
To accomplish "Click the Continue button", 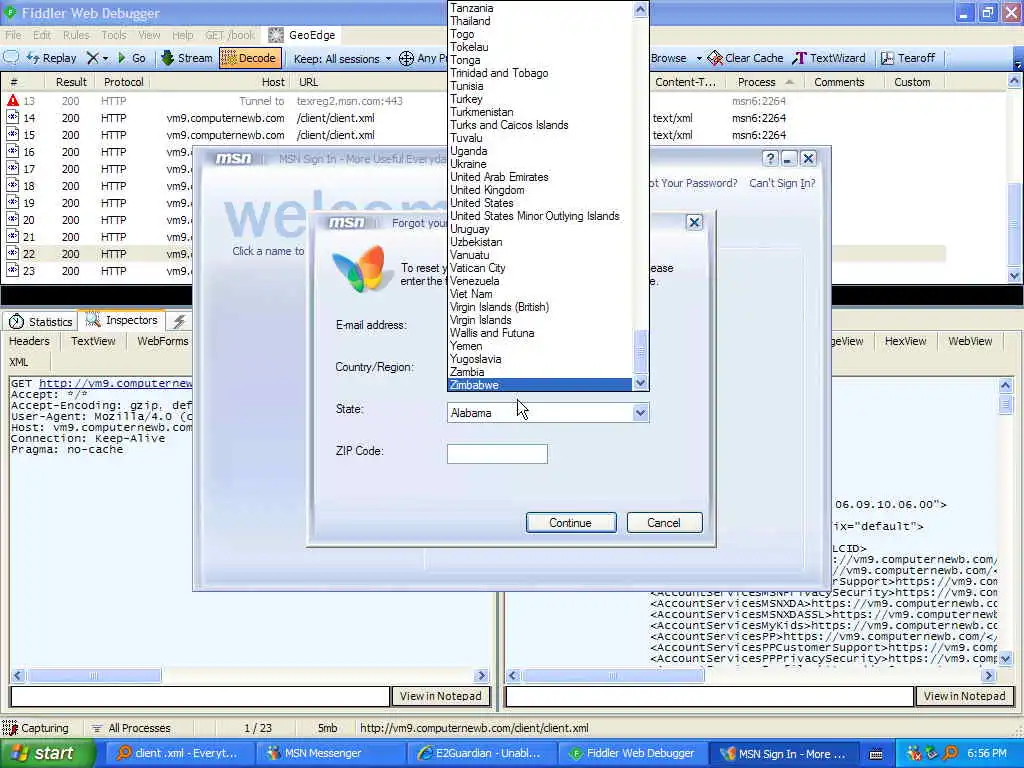I will click(571, 522).
